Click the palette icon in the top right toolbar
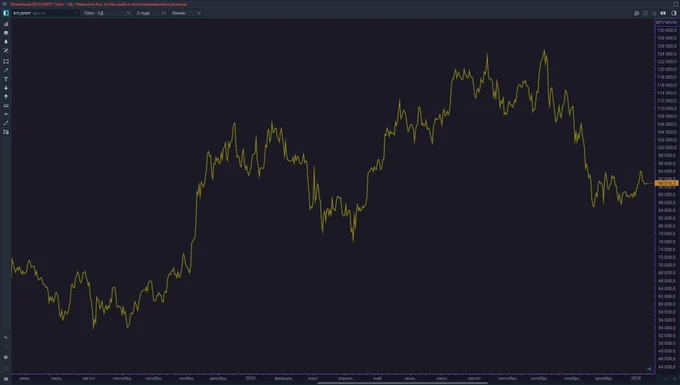680x385 pixels. coord(636,13)
